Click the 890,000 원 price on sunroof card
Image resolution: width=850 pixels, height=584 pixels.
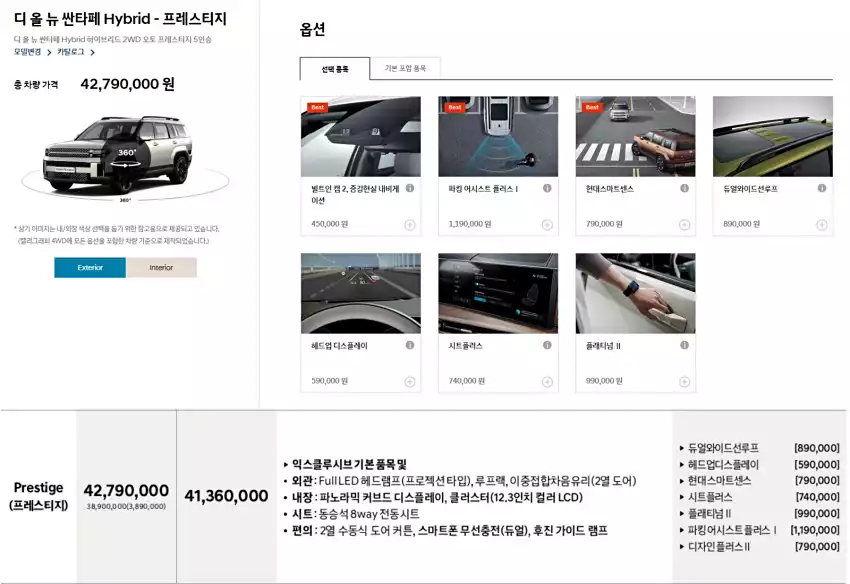pyautogui.click(x=741, y=224)
